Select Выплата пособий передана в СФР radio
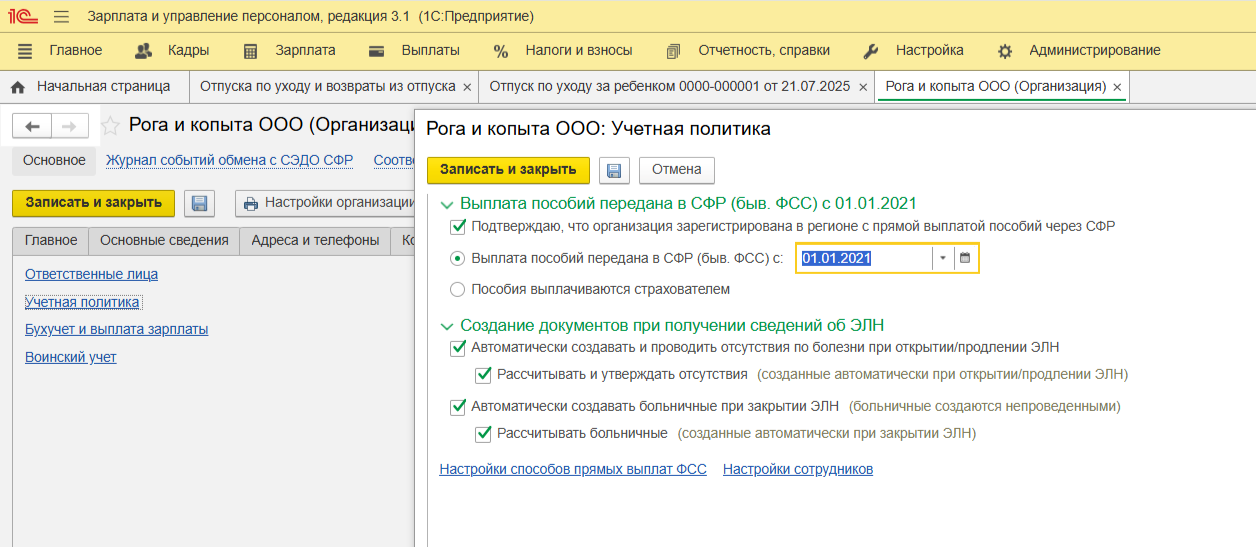 coord(458,258)
